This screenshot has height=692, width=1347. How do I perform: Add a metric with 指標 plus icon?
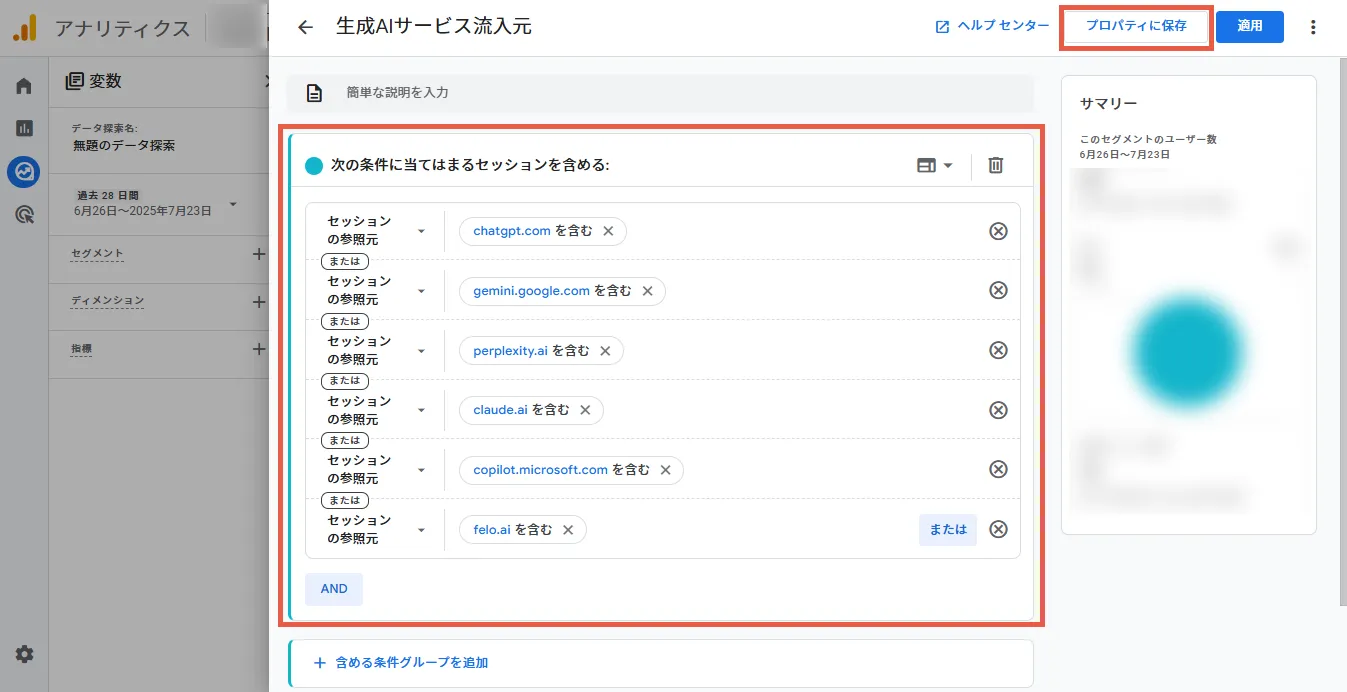tap(259, 349)
